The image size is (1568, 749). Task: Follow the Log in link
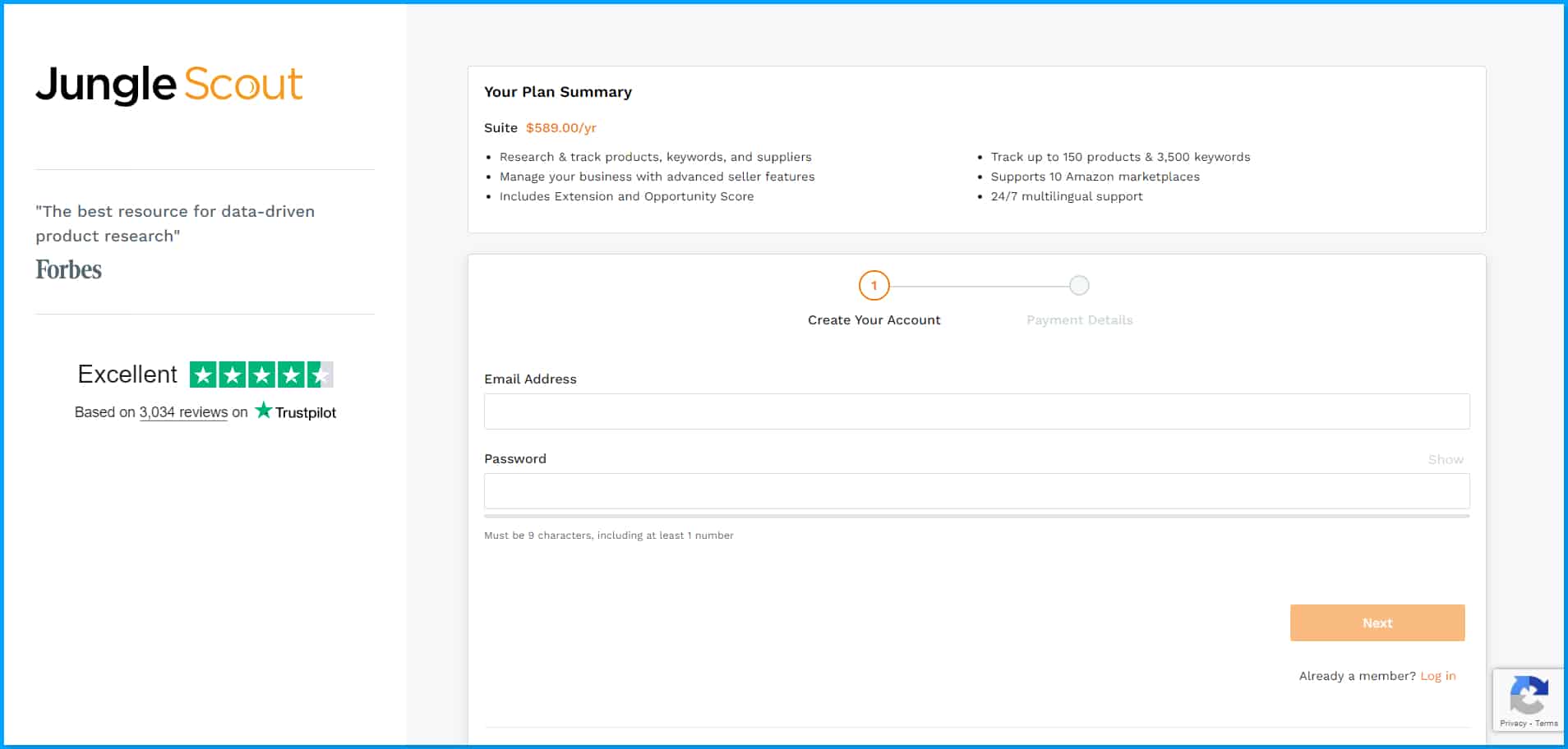click(1437, 676)
